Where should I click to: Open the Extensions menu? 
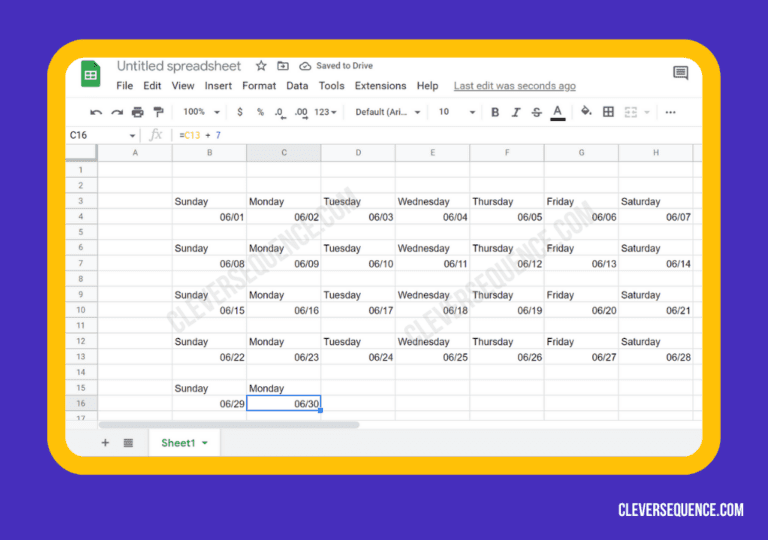pyautogui.click(x=380, y=86)
